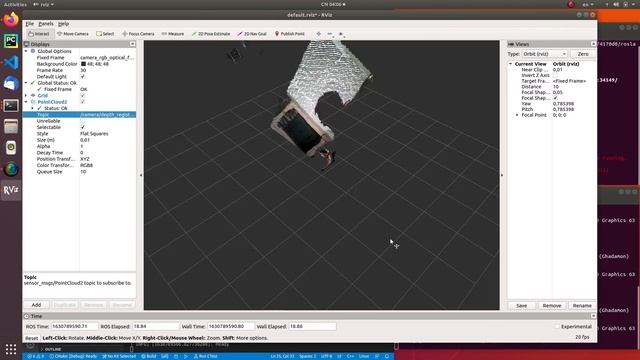Enable the Unreliable checkbox
Screen dimensions: 640x360
pos(82,121)
